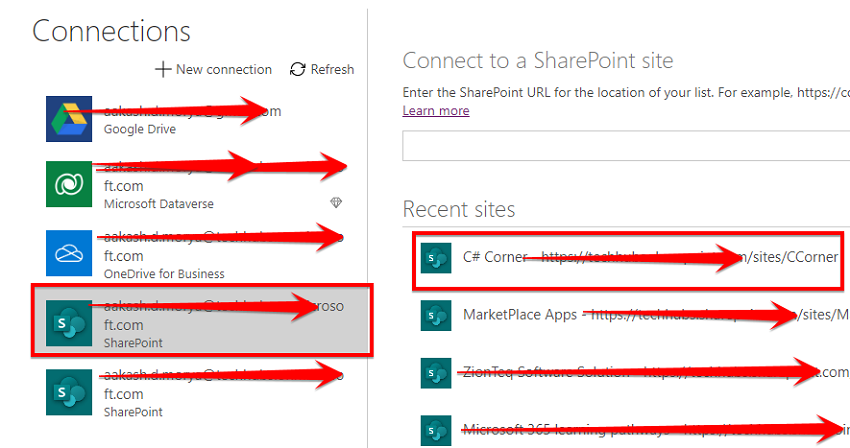Viewport: 850px width, 448px height.
Task: Click the Refresh label
Action: pyautogui.click(x=332, y=69)
